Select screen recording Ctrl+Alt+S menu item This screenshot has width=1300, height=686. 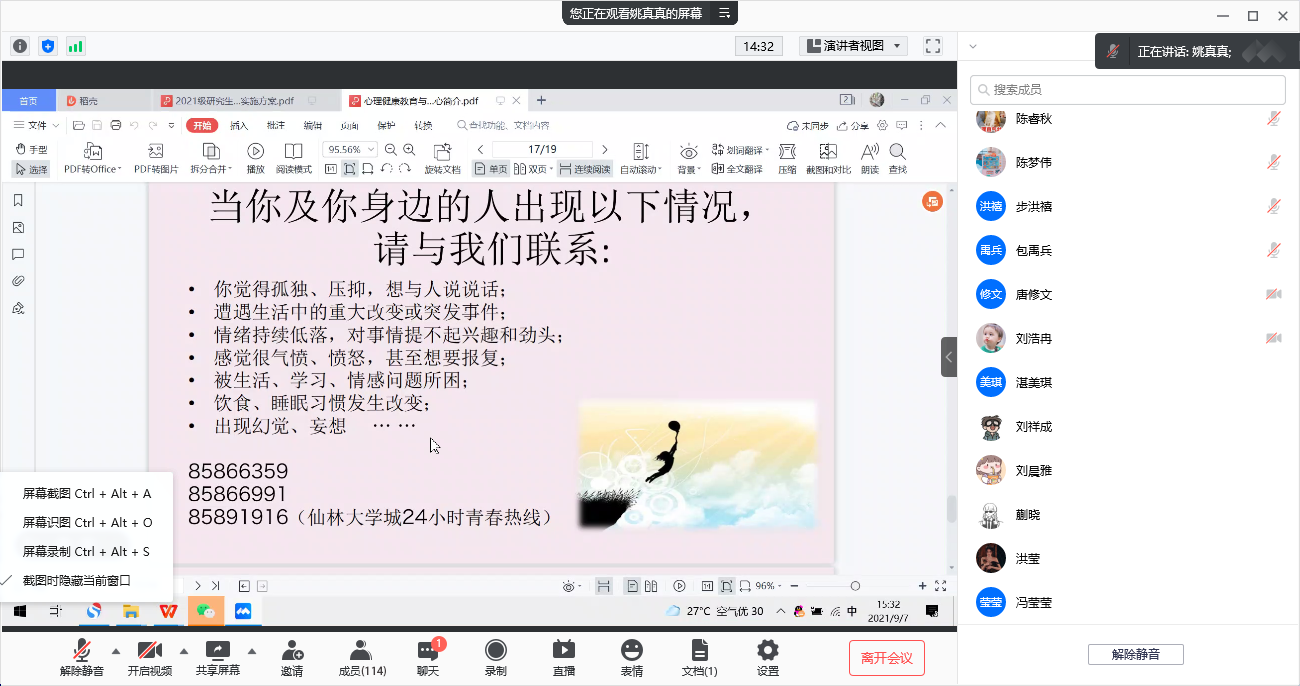[86, 551]
